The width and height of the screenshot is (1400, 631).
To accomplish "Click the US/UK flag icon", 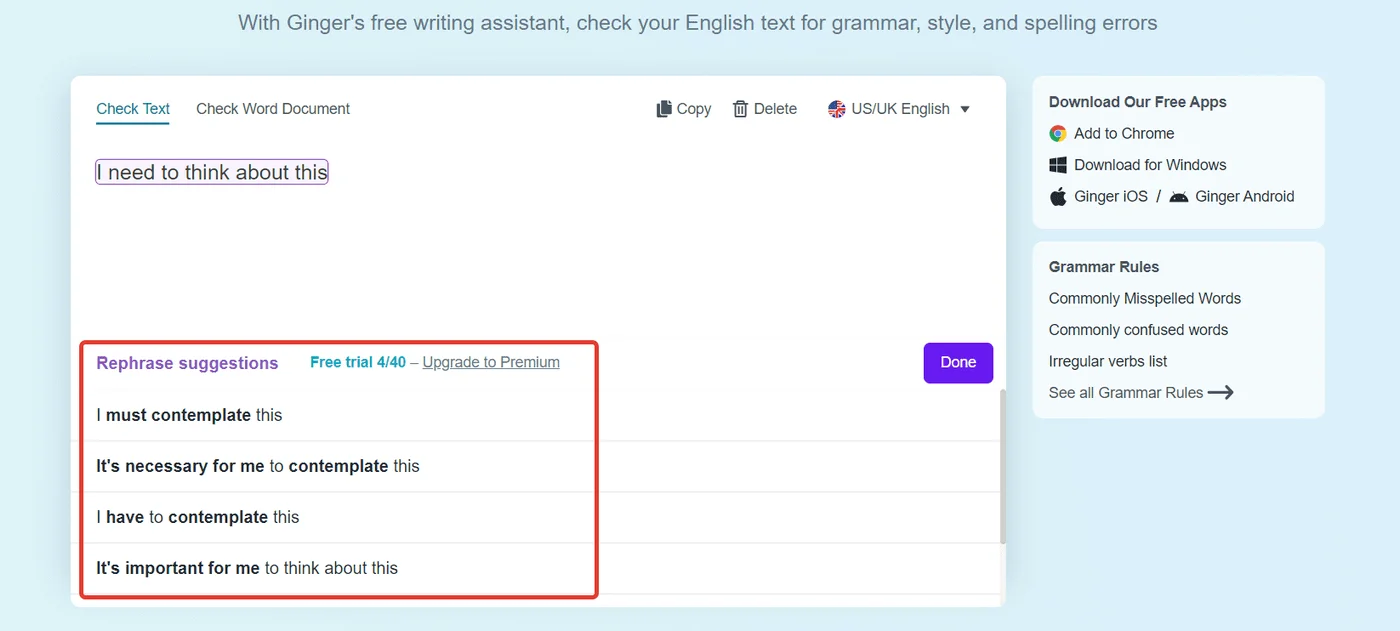I will click(x=836, y=109).
